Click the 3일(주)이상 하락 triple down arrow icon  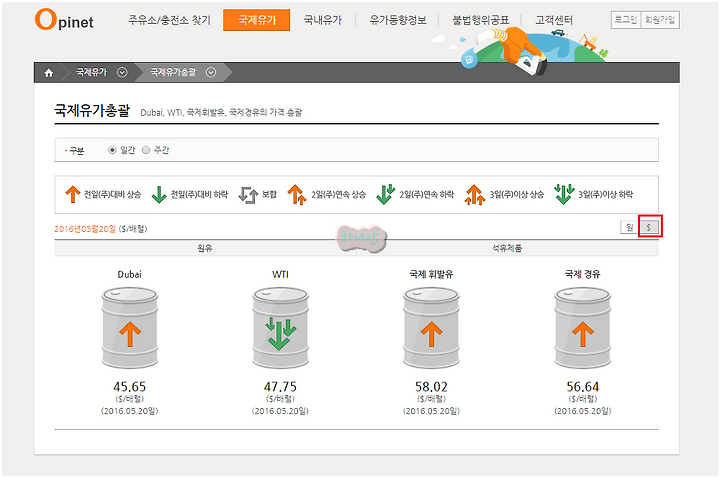pyautogui.click(x=564, y=194)
